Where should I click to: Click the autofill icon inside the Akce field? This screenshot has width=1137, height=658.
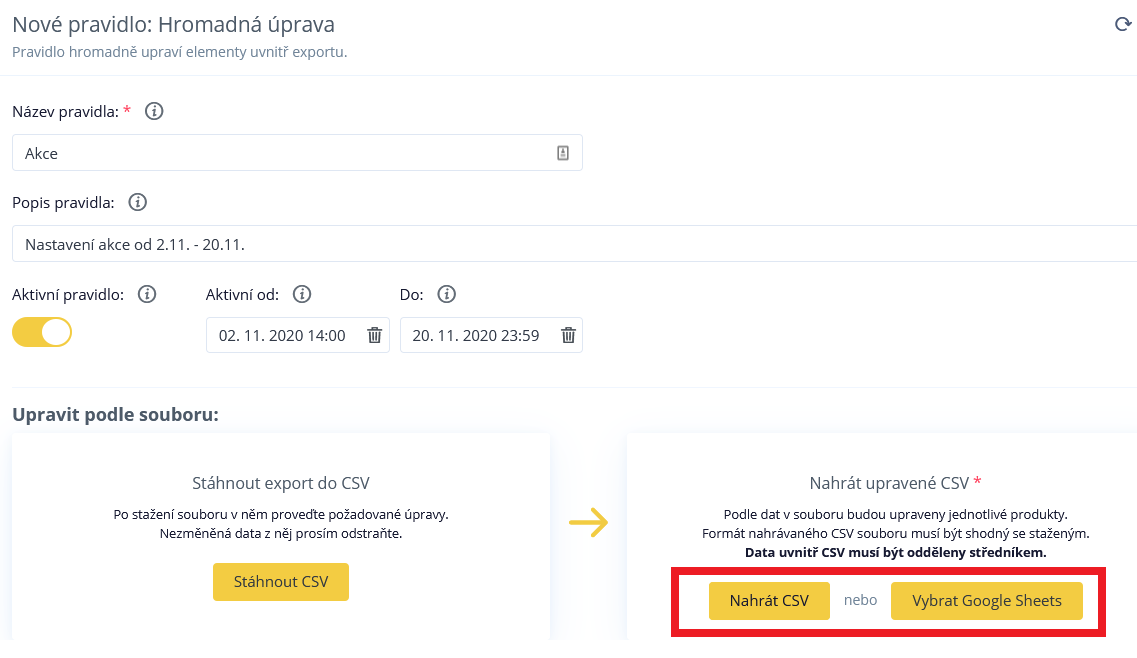562,153
